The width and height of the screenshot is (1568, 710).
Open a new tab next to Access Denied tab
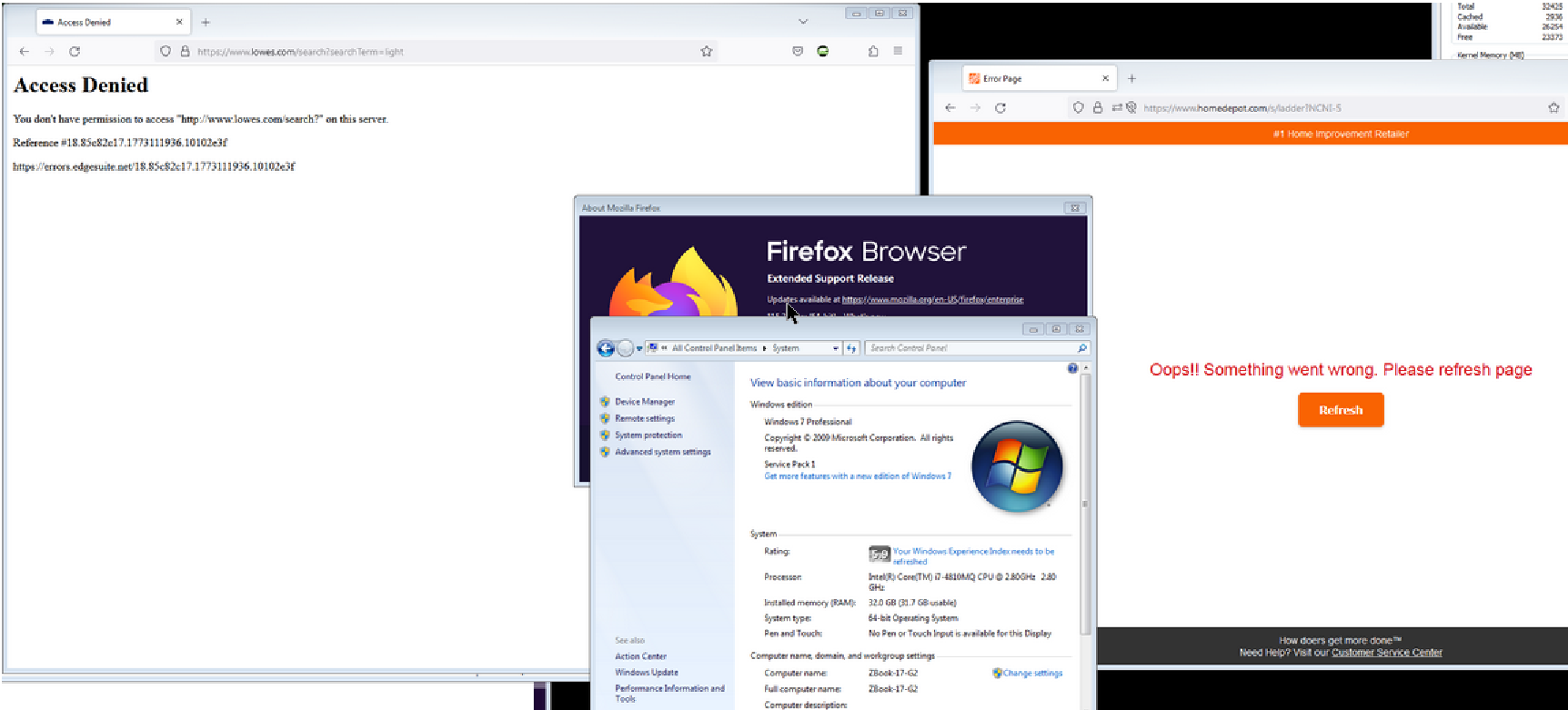tap(206, 23)
